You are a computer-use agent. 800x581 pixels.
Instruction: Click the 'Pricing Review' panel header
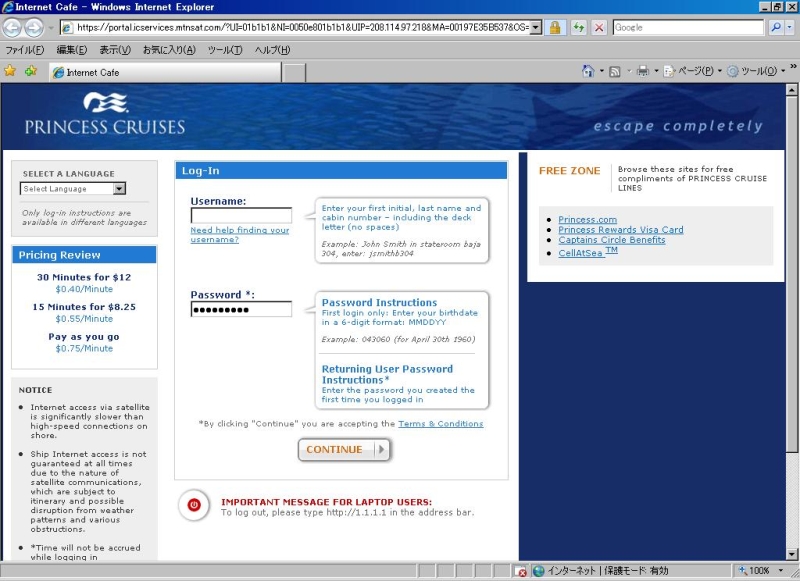click(84, 255)
